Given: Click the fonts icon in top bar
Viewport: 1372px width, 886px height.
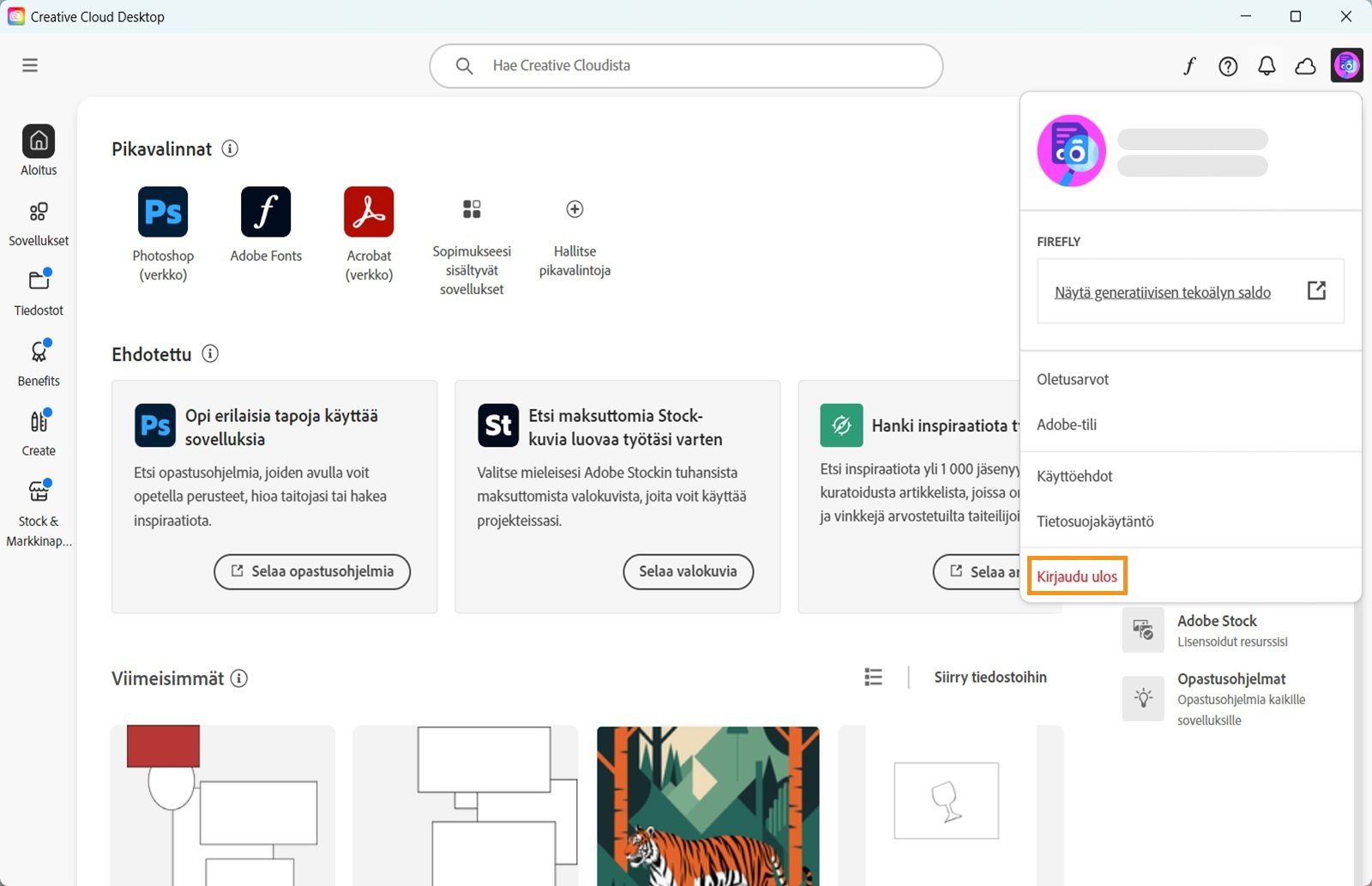Looking at the screenshot, I should click(x=1189, y=66).
